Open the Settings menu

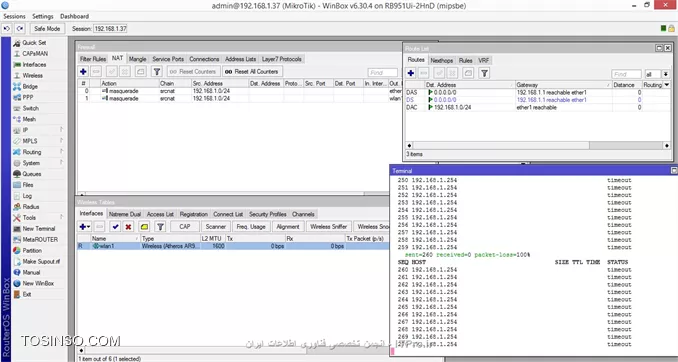tap(43, 16)
